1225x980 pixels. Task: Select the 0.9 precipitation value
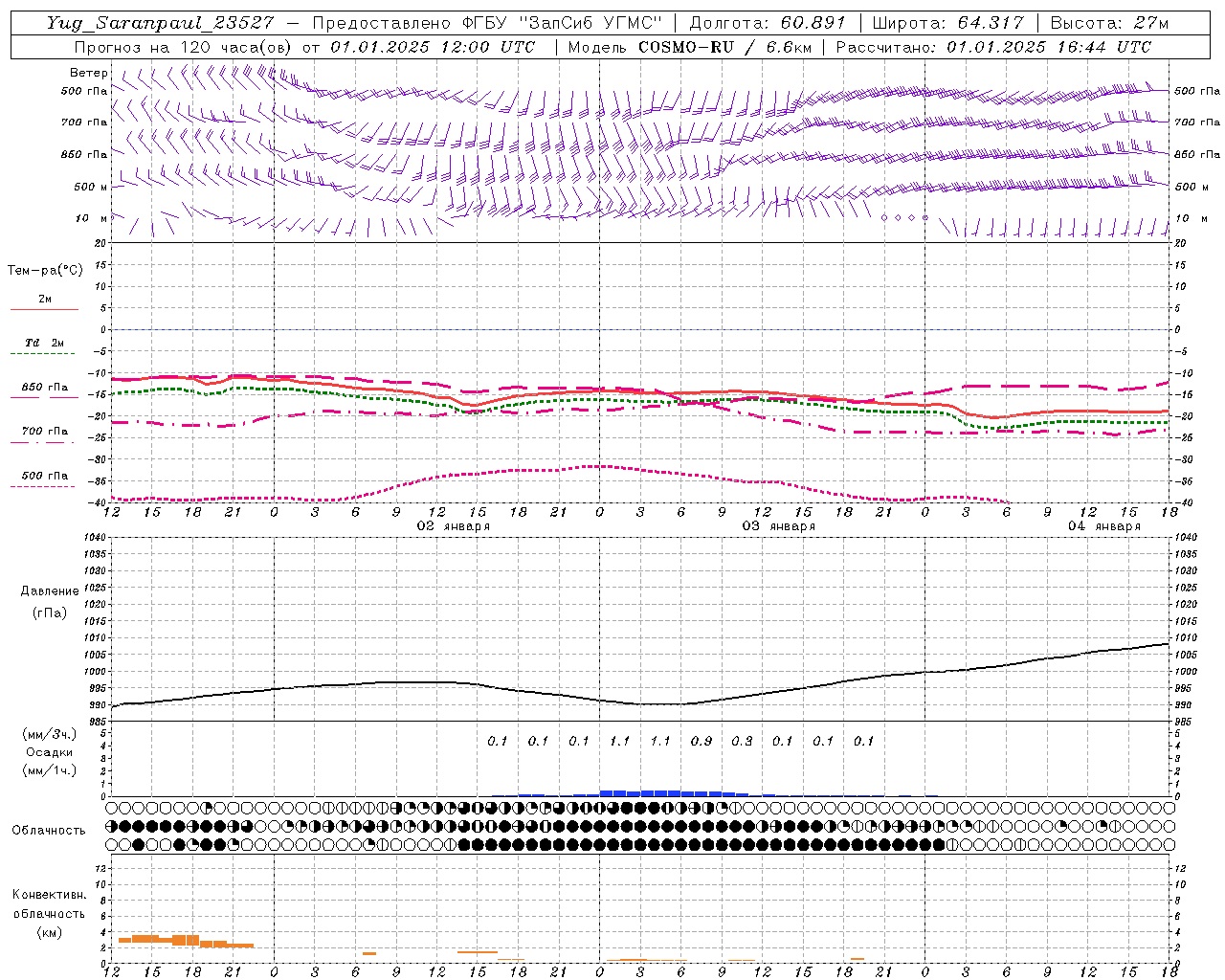click(x=702, y=741)
